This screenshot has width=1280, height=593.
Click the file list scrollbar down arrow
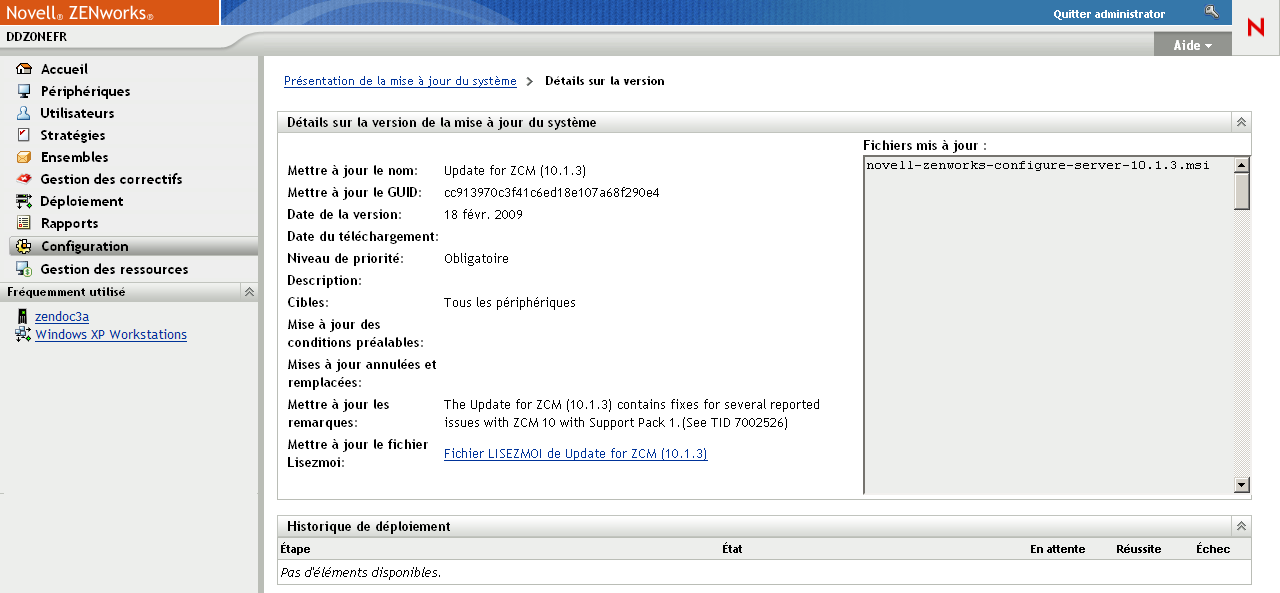(1242, 485)
